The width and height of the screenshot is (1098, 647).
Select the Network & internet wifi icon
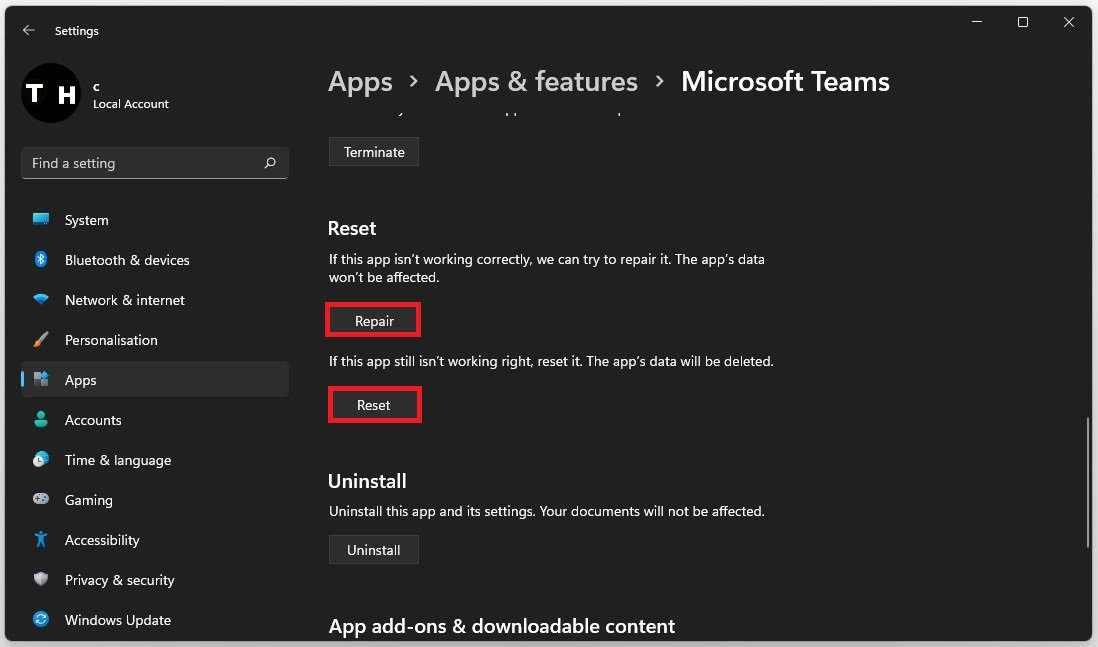(x=41, y=300)
